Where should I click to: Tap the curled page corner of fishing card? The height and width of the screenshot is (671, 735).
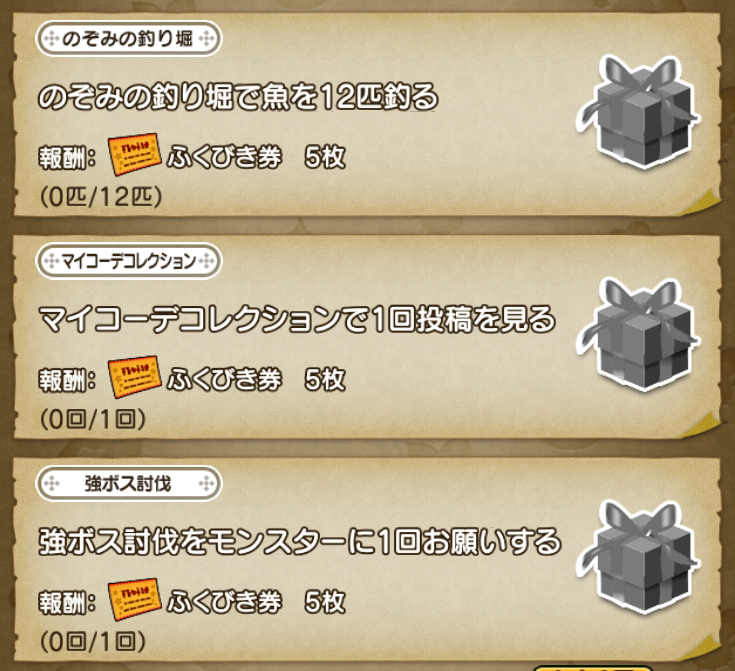(x=701, y=203)
